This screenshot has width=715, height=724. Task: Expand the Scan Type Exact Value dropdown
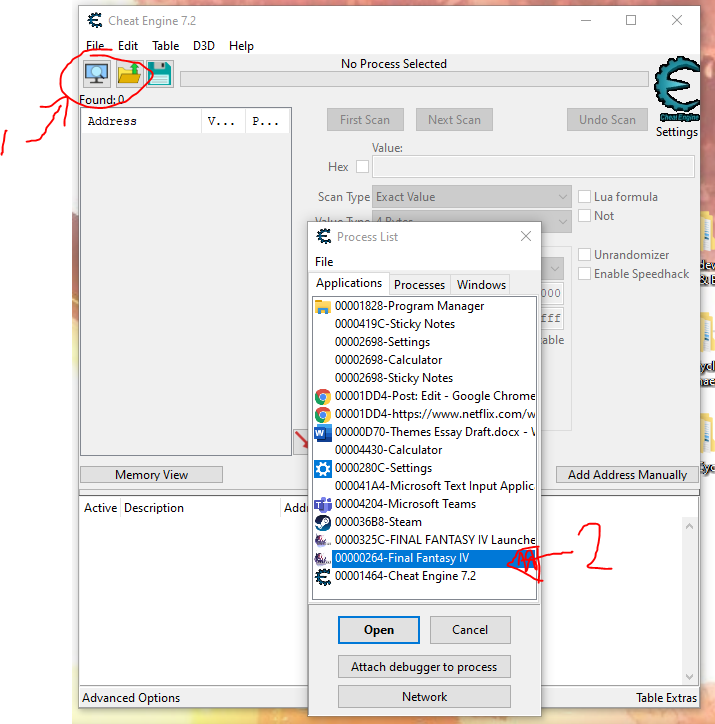[472, 197]
